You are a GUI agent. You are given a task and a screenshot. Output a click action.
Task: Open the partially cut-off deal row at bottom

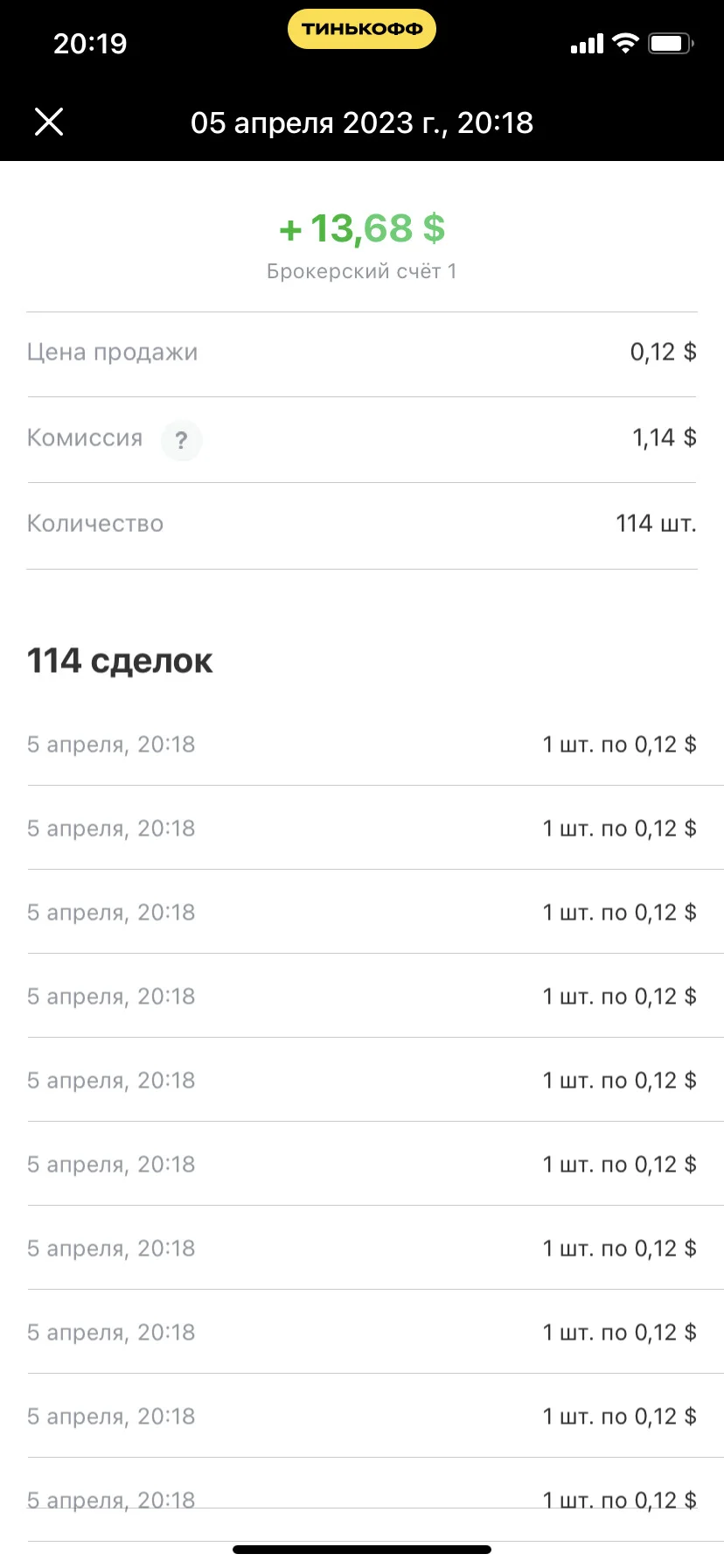pos(362,1500)
